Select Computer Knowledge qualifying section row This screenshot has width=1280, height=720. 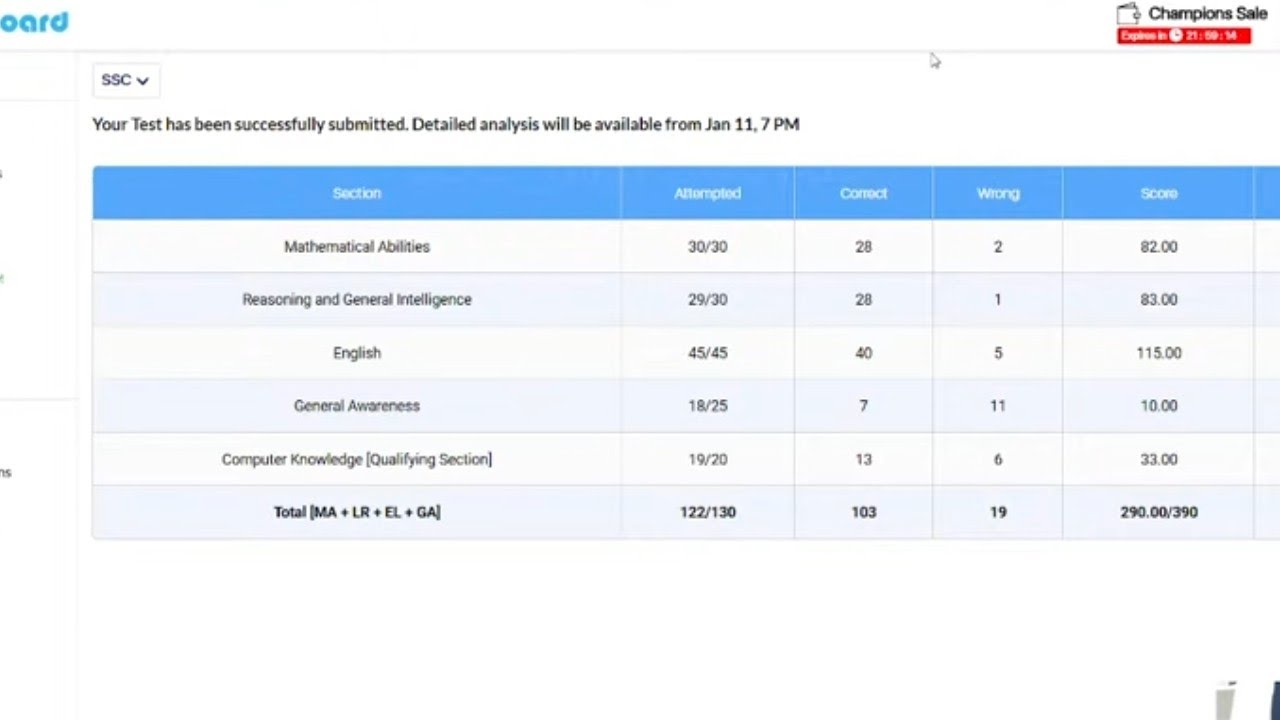click(x=686, y=459)
